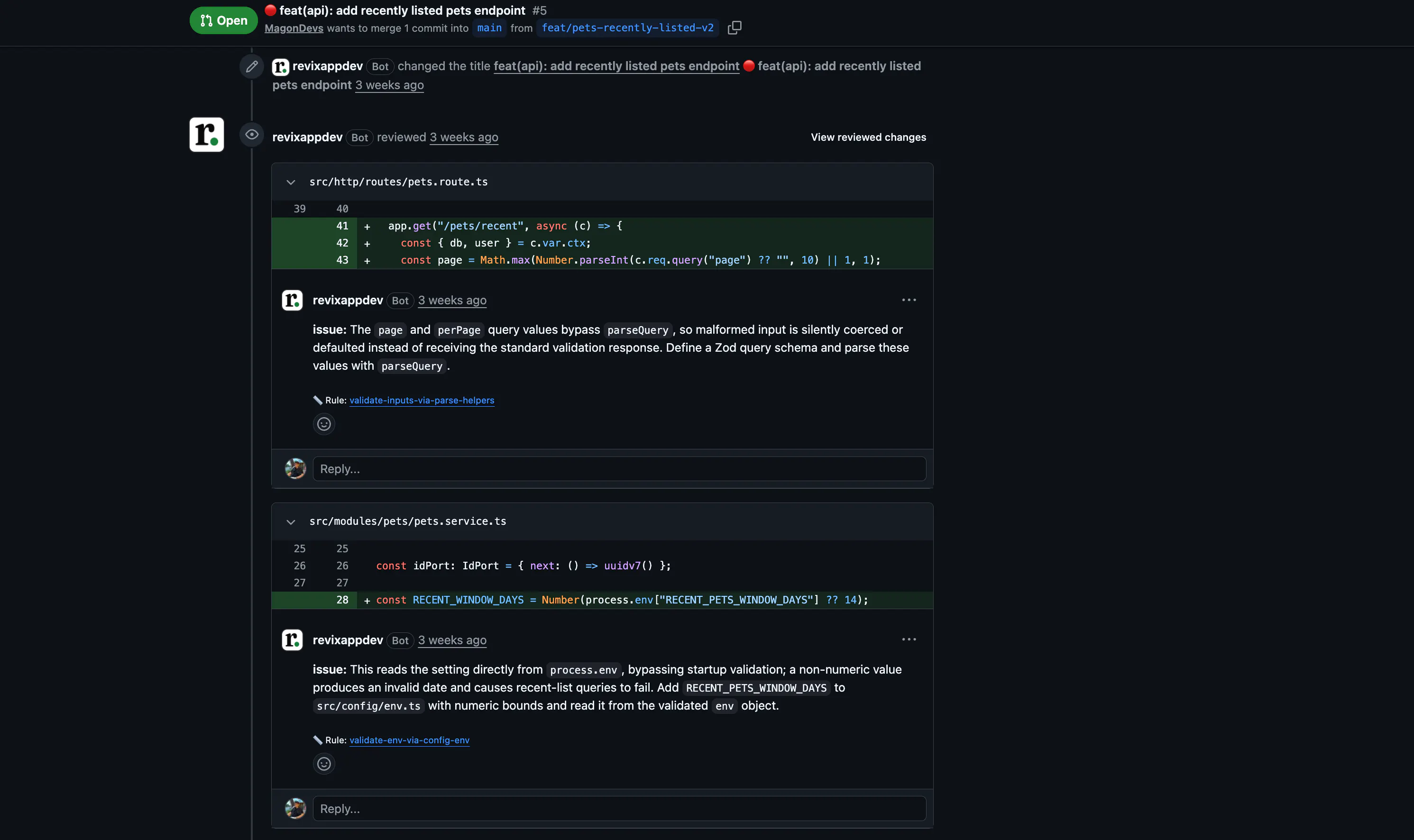Viewport: 1414px width, 840px height.
Task: Open the feat/pets-recently-listed-v2 branch link
Action: tap(627, 28)
